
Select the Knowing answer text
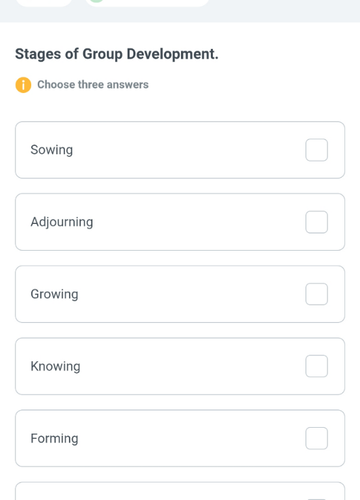(x=55, y=366)
